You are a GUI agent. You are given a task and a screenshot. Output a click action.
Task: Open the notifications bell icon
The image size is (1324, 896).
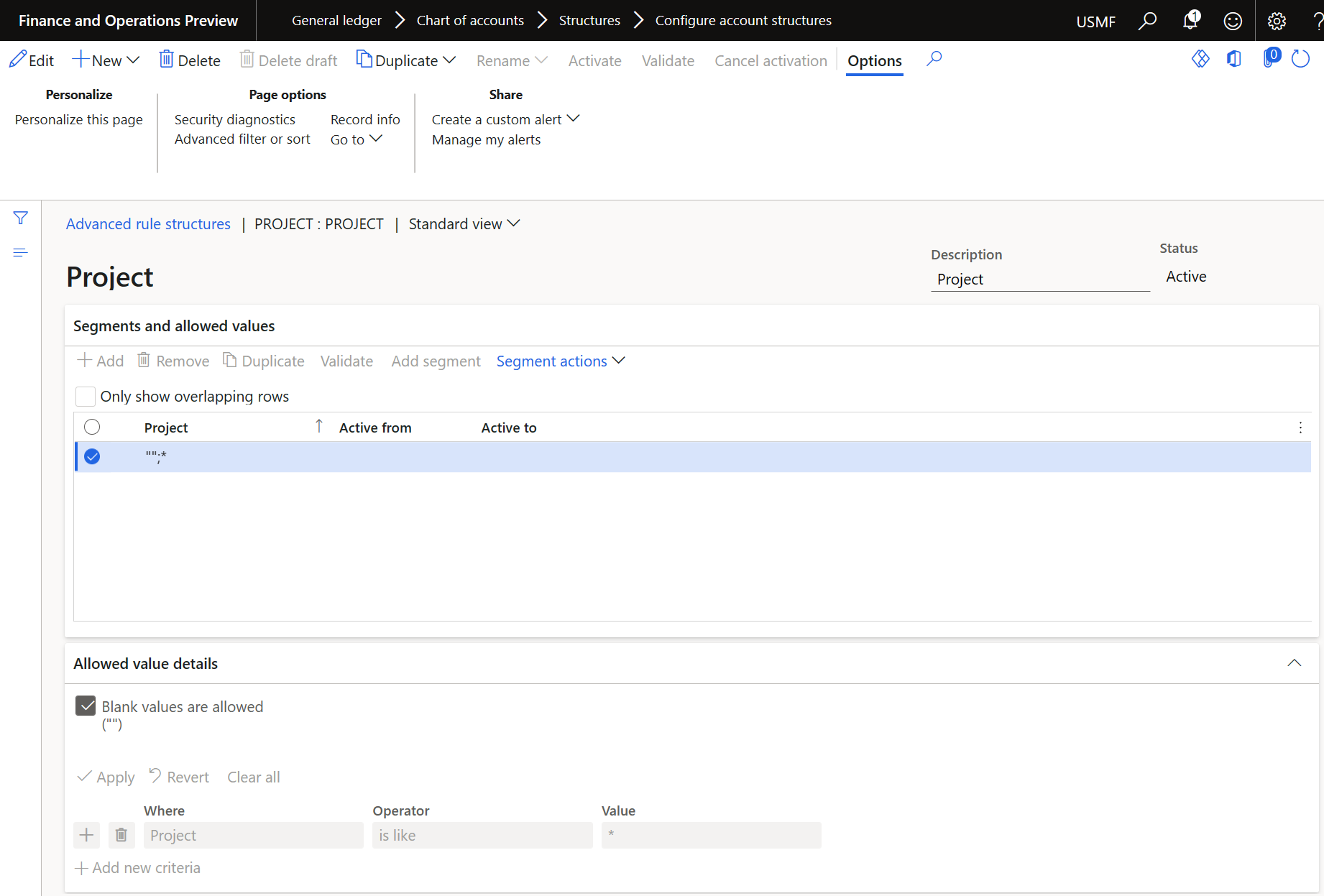(x=1191, y=21)
